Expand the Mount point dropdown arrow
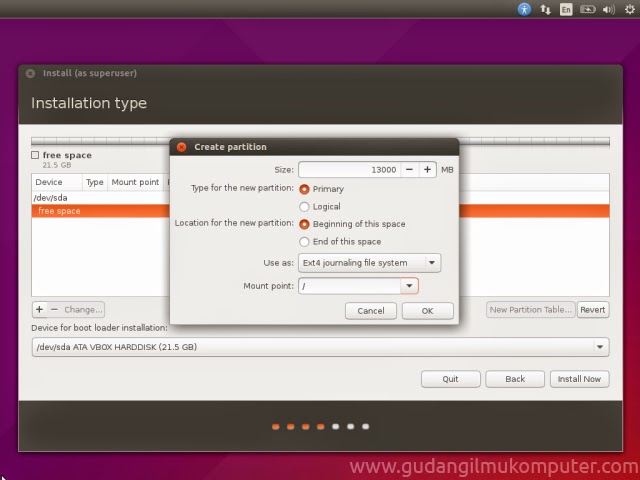 pyautogui.click(x=409, y=286)
